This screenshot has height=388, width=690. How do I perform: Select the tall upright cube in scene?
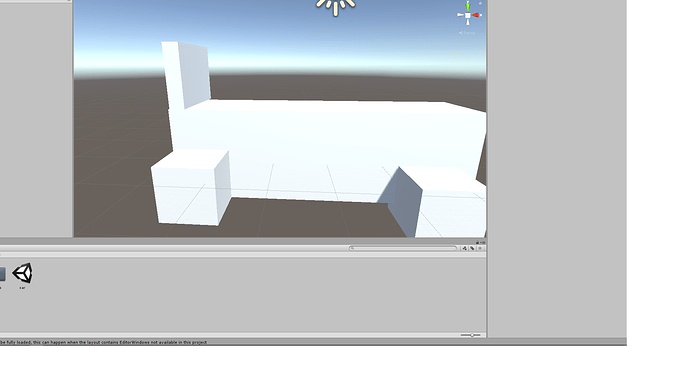pyautogui.click(x=186, y=74)
